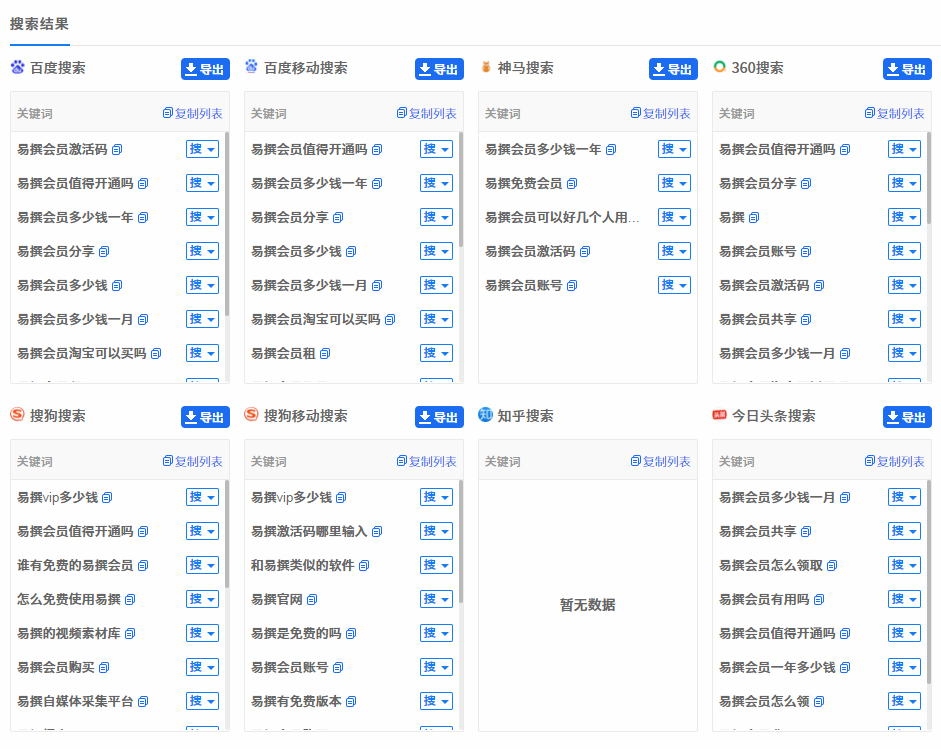This screenshot has height=749, width=941.
Task: Click the 百度搜索 paw logo icon
Action: [17, 67]
